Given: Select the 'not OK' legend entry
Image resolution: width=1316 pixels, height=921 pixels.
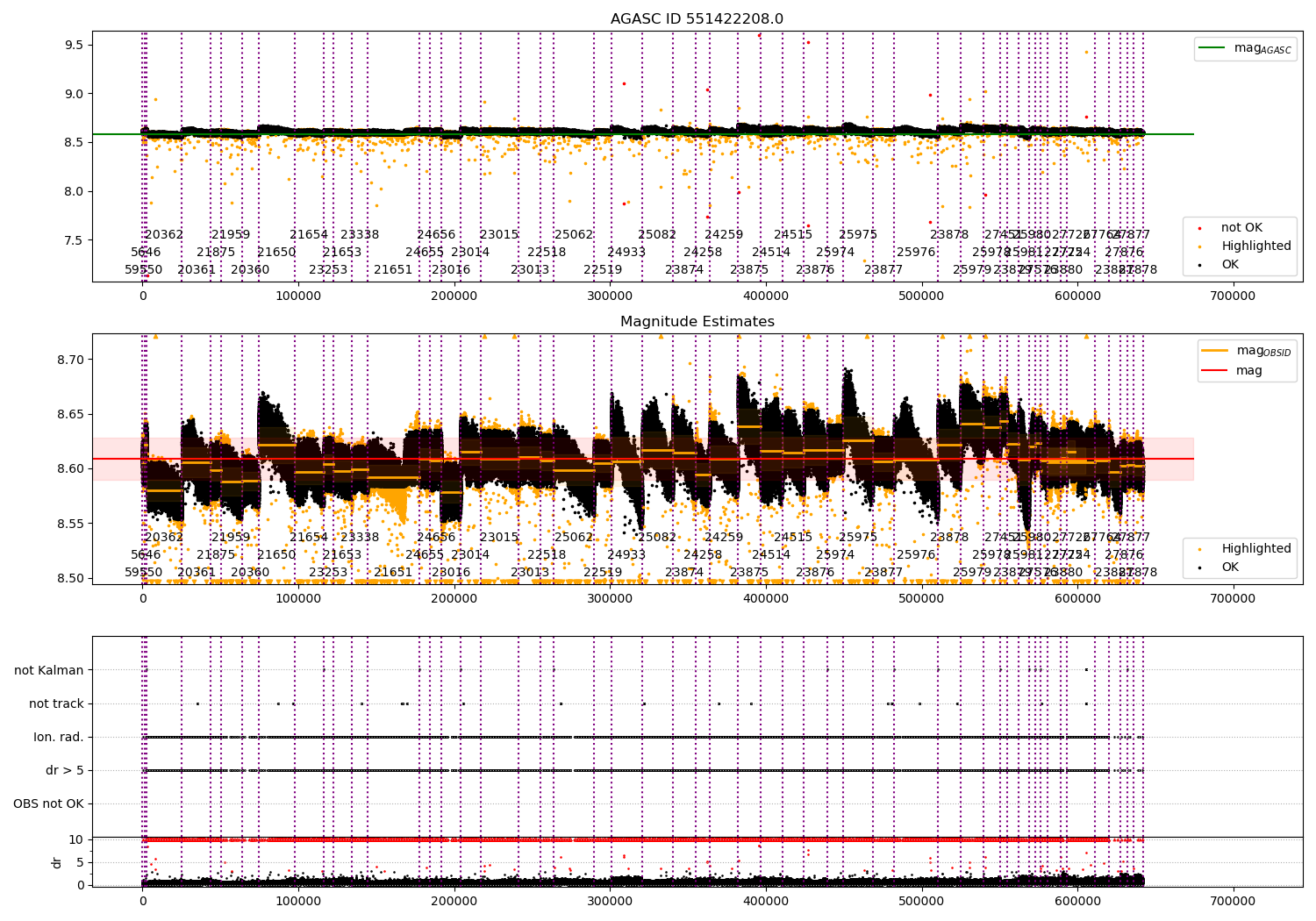Looking at the screenshot, I should pyautogui.click(x=1241, y=228).
